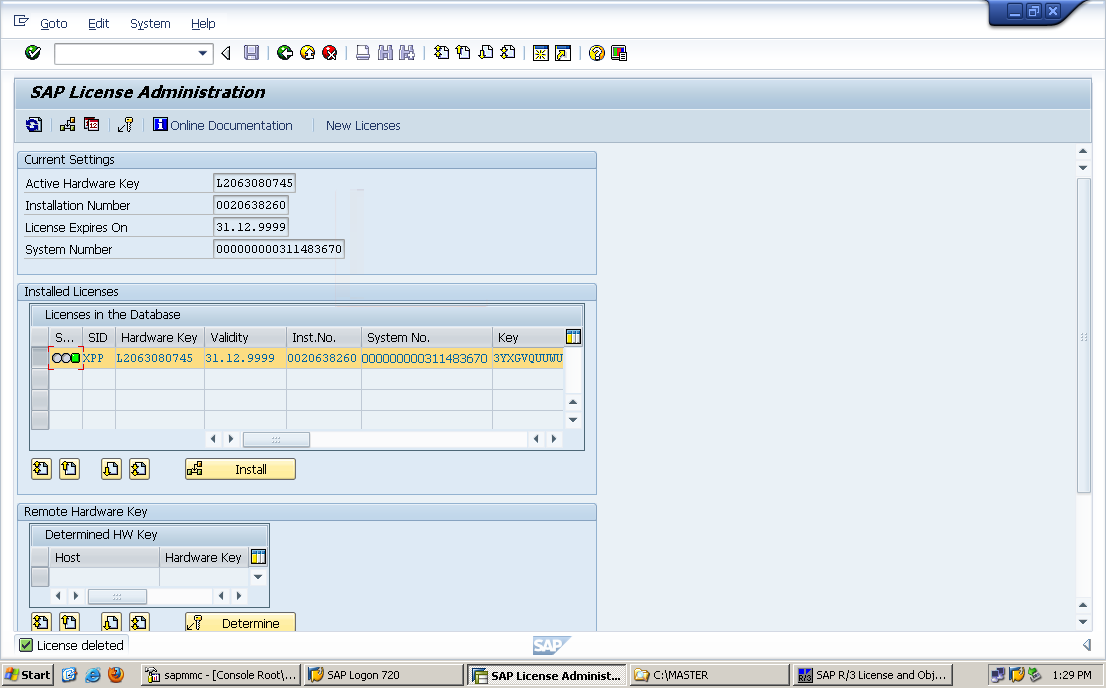Image resolution: width=1106 pixels, height=688 pixels.
Task: Click table settings icon in Determined HW Key
Action: (x=259, y=557)
